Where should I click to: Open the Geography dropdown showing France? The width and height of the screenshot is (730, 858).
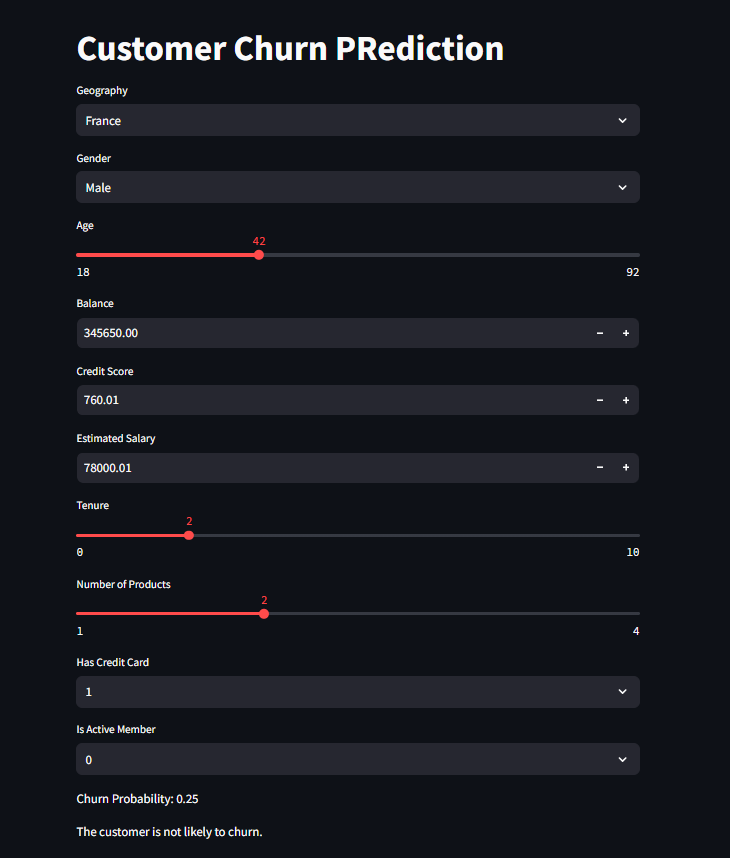pos(340,120)
